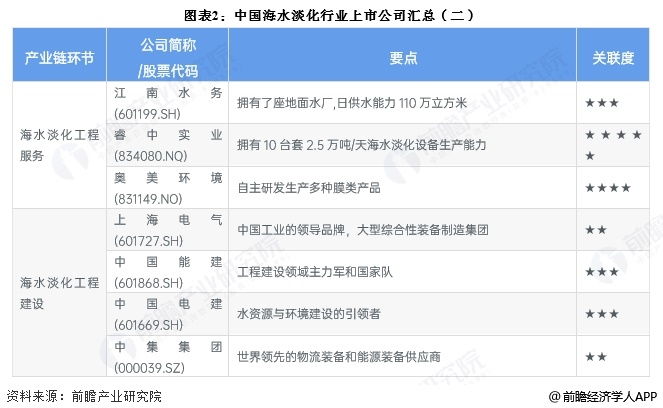
Task: Click stock code (000039.SZ)
Action: click(149, 367)
